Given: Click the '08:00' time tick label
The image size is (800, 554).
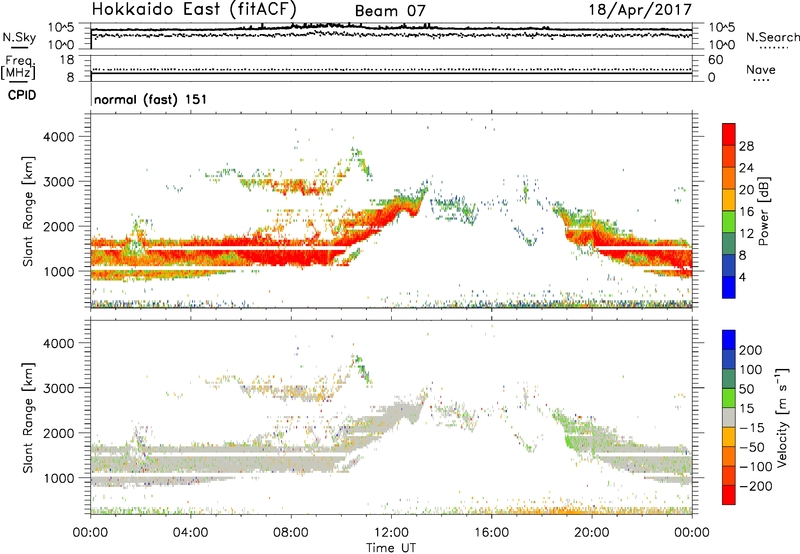Looking at the screenshot, I should click(x=290, y=533).
